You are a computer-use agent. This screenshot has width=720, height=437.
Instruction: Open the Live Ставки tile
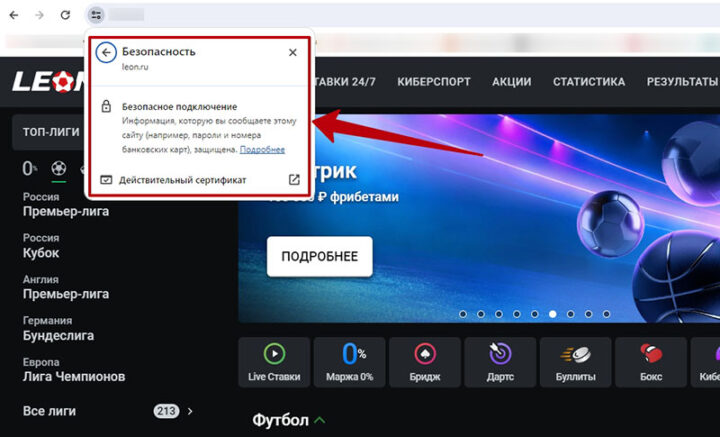coord(273,362)
